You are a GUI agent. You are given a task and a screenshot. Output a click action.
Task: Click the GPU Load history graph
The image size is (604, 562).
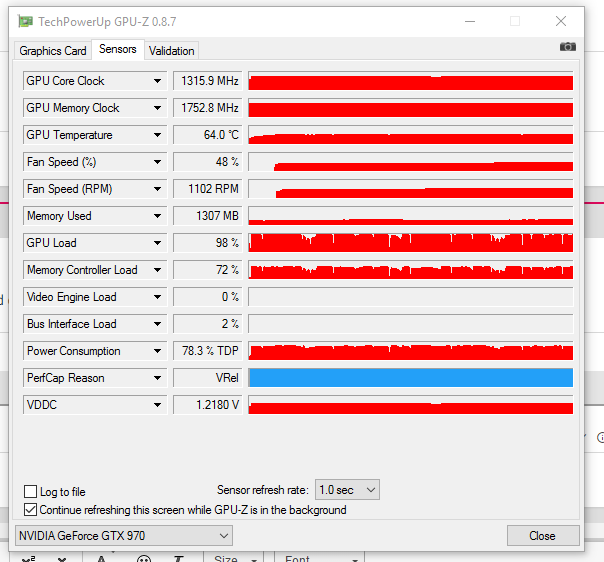coord(411,243)
